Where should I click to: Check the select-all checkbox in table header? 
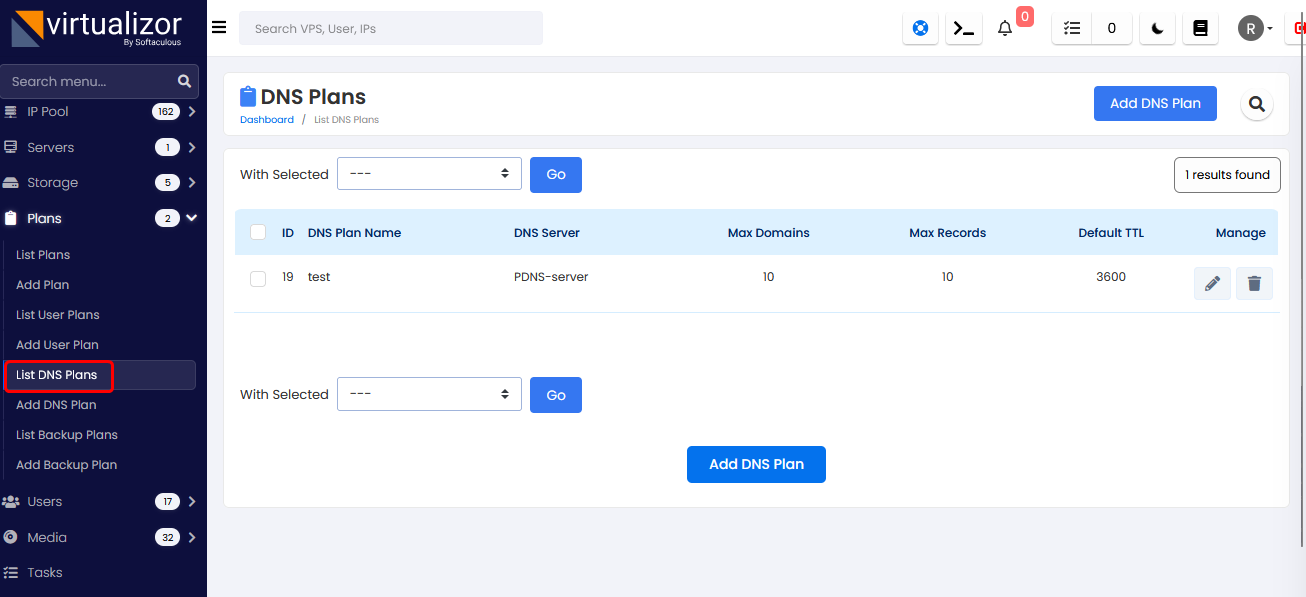(258, 232)
